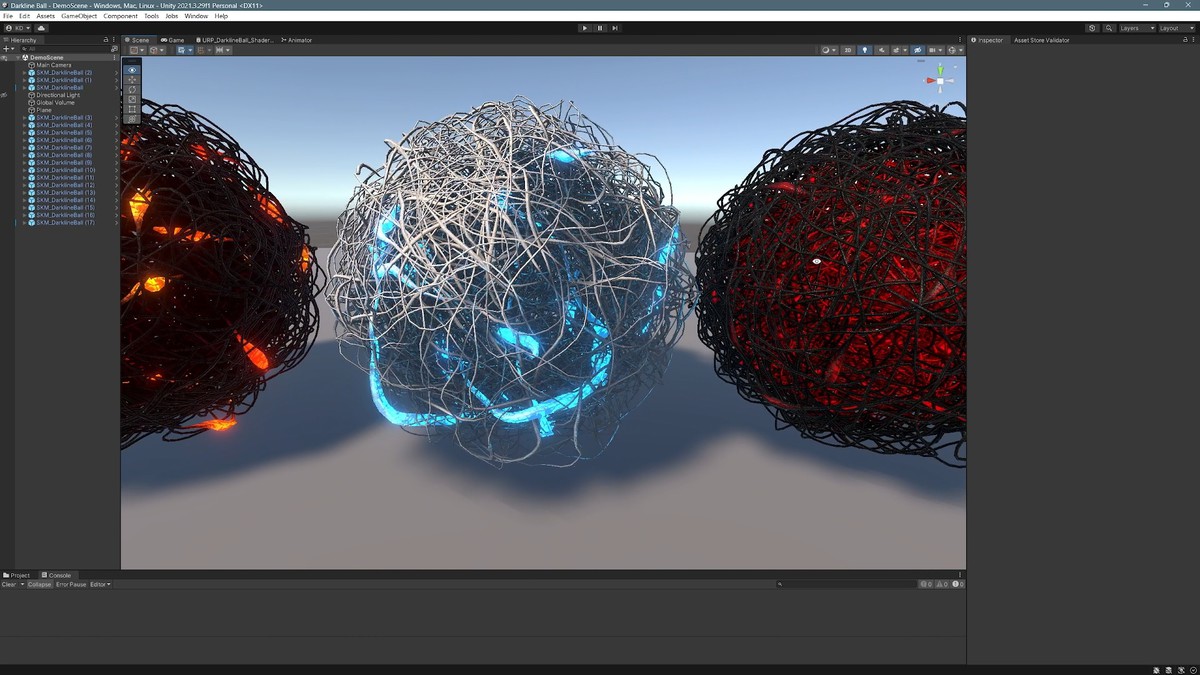Click the Clear button in Console
Screen dimensions: 1200x675
9,584
